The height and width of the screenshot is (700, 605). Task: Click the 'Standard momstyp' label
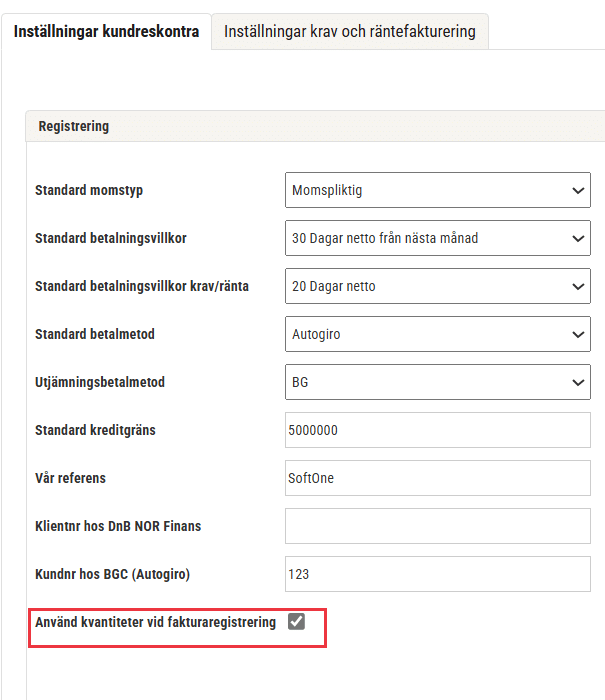click(x=89, y=190)
